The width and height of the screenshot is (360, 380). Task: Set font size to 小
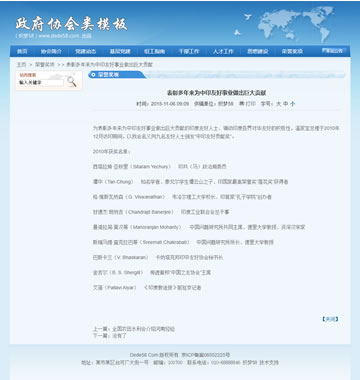tap(292, 104)
